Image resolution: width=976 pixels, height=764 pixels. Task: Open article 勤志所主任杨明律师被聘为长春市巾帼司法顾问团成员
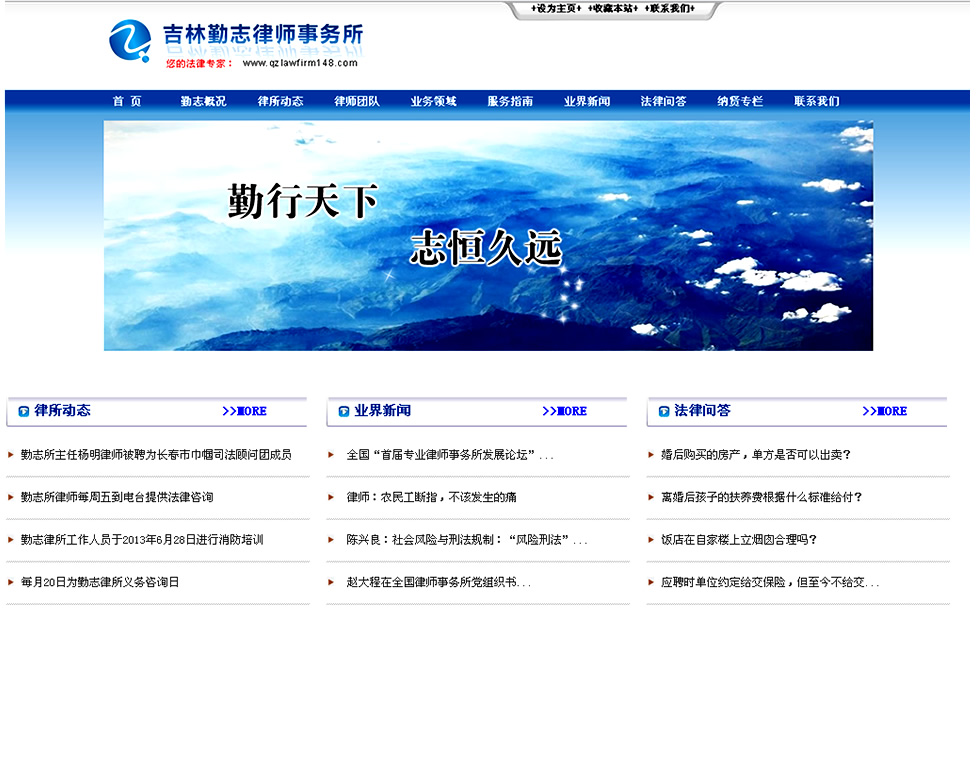click(156, 455)
